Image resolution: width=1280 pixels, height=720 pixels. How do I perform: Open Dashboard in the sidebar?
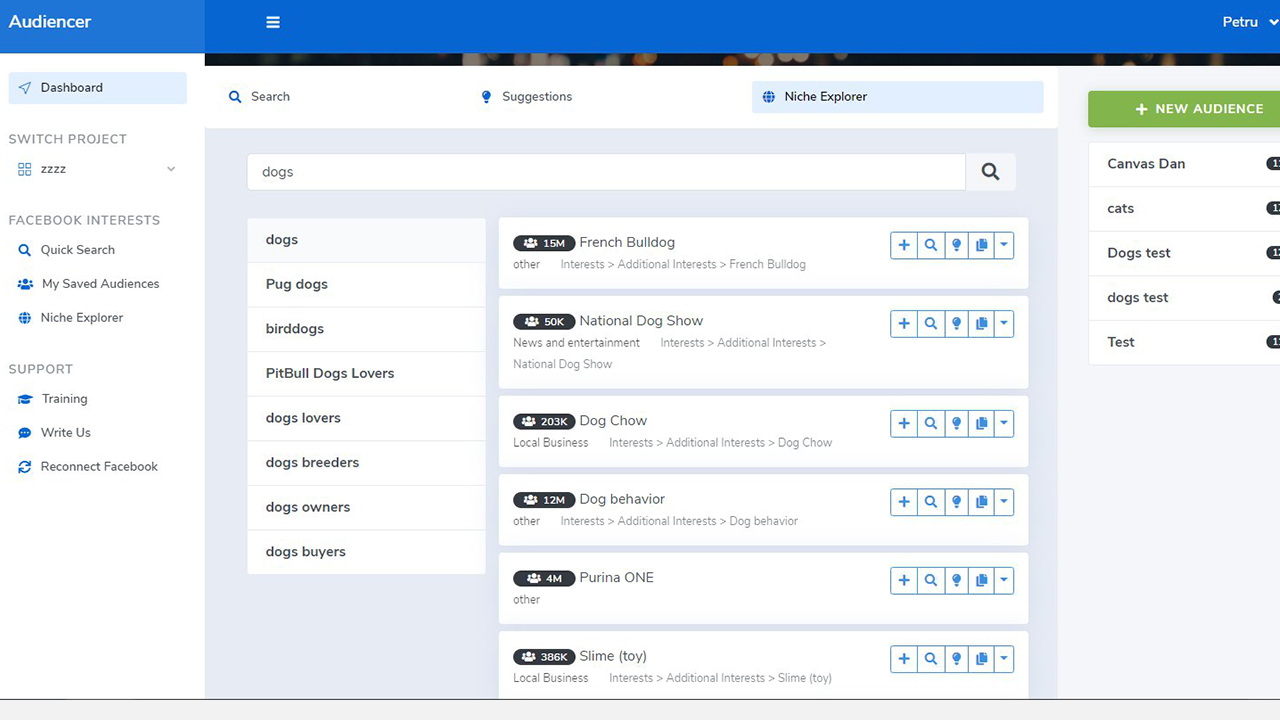tap(98, 88)
